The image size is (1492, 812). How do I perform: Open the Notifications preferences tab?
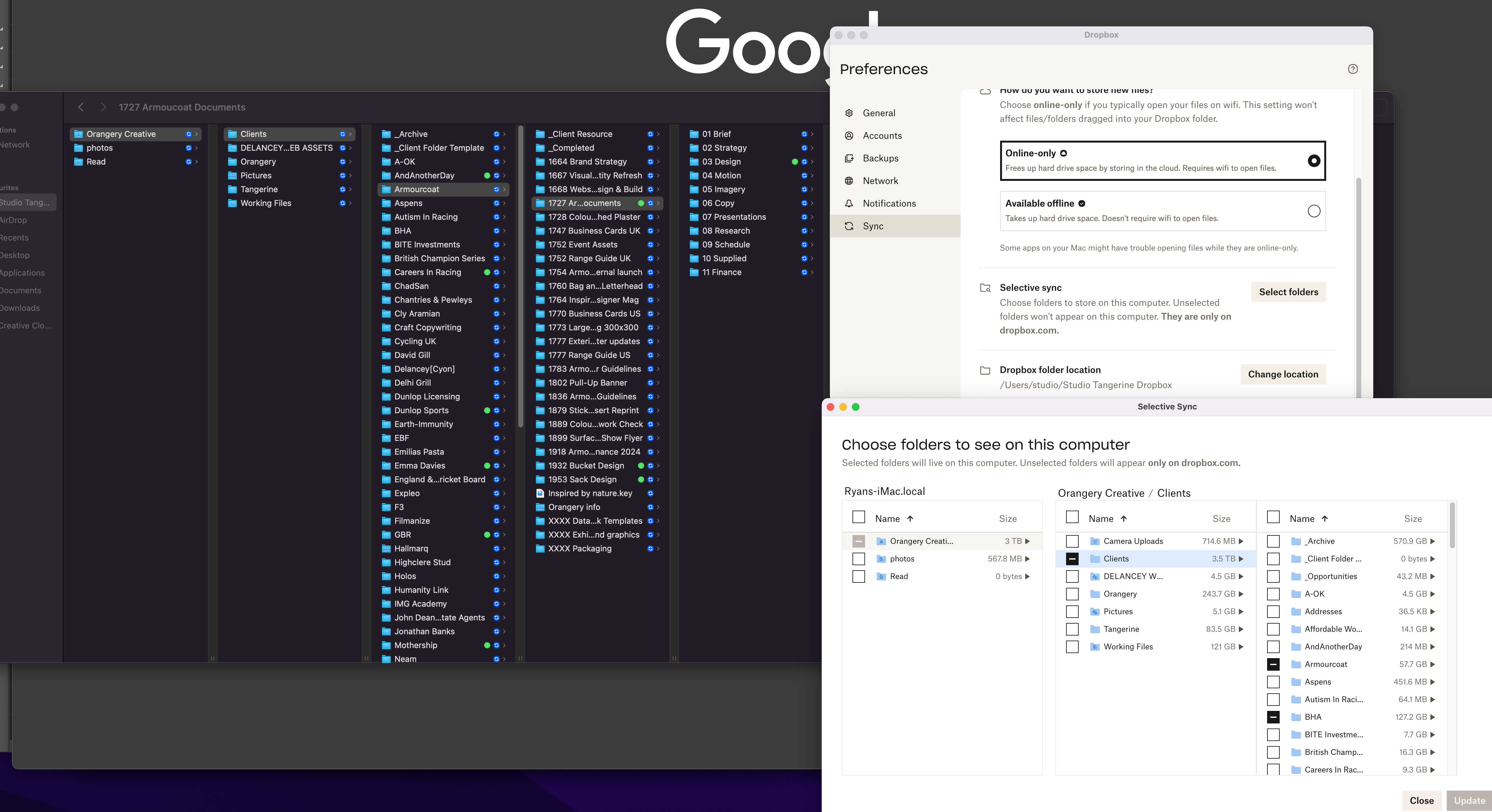pos(895,203)
